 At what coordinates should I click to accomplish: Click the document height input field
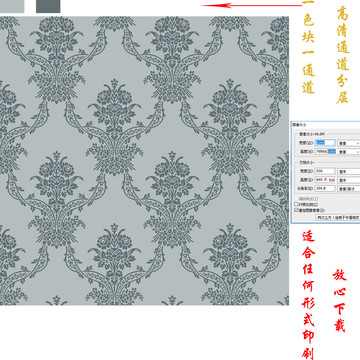pos(325,180)
